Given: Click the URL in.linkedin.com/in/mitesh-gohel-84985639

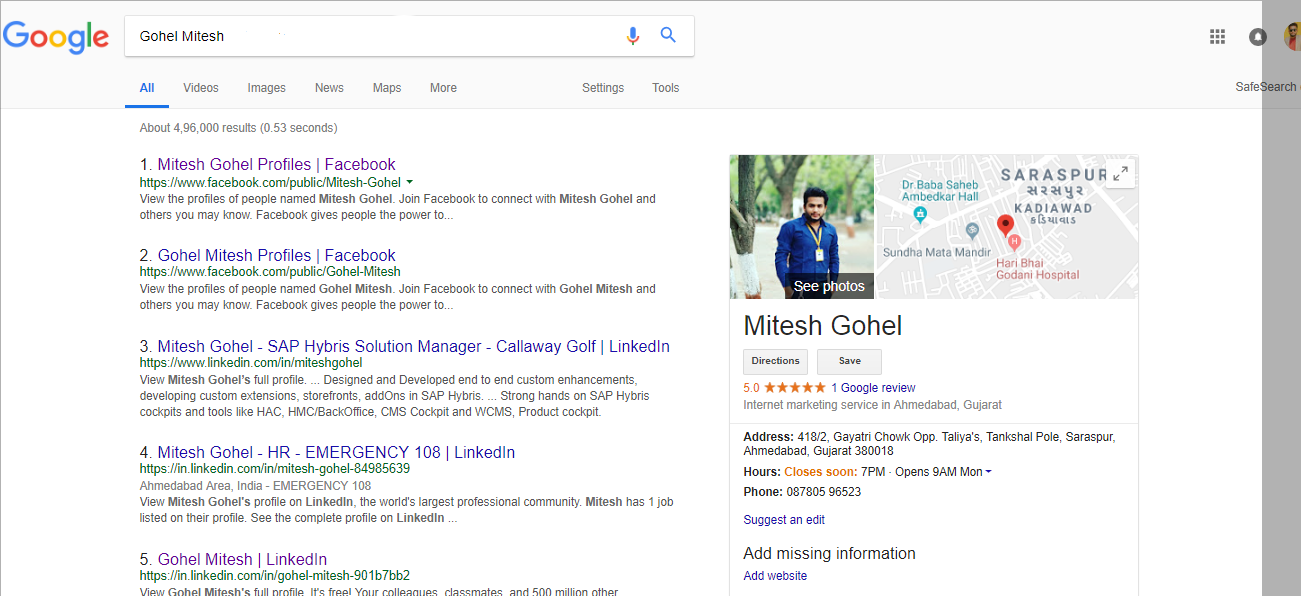Looking at the screenshot, I should (275, 469).
